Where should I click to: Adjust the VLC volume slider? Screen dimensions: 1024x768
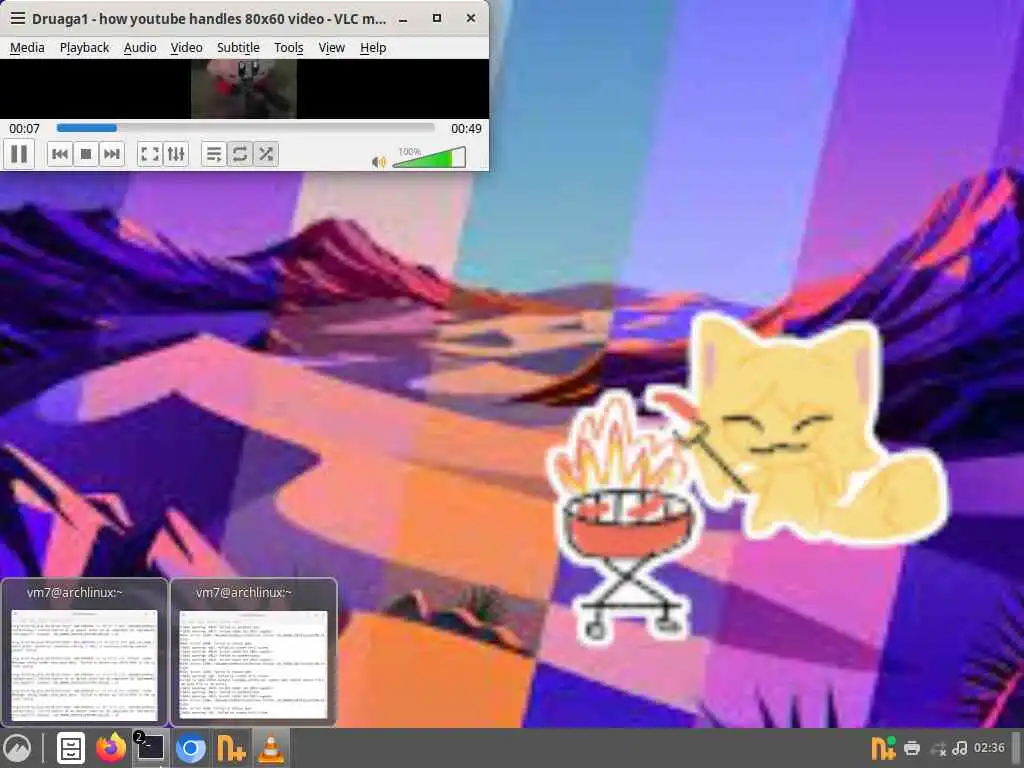coord(429,157)
